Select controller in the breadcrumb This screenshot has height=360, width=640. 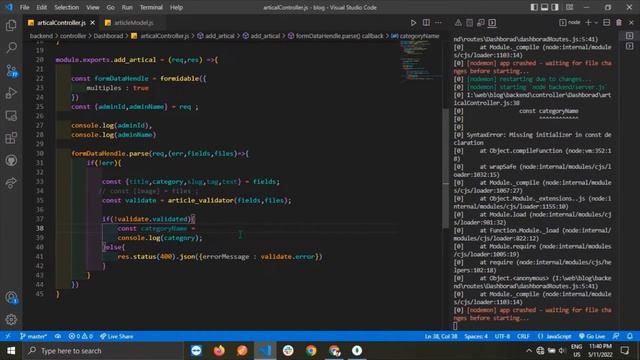click(x=73, y=36)
